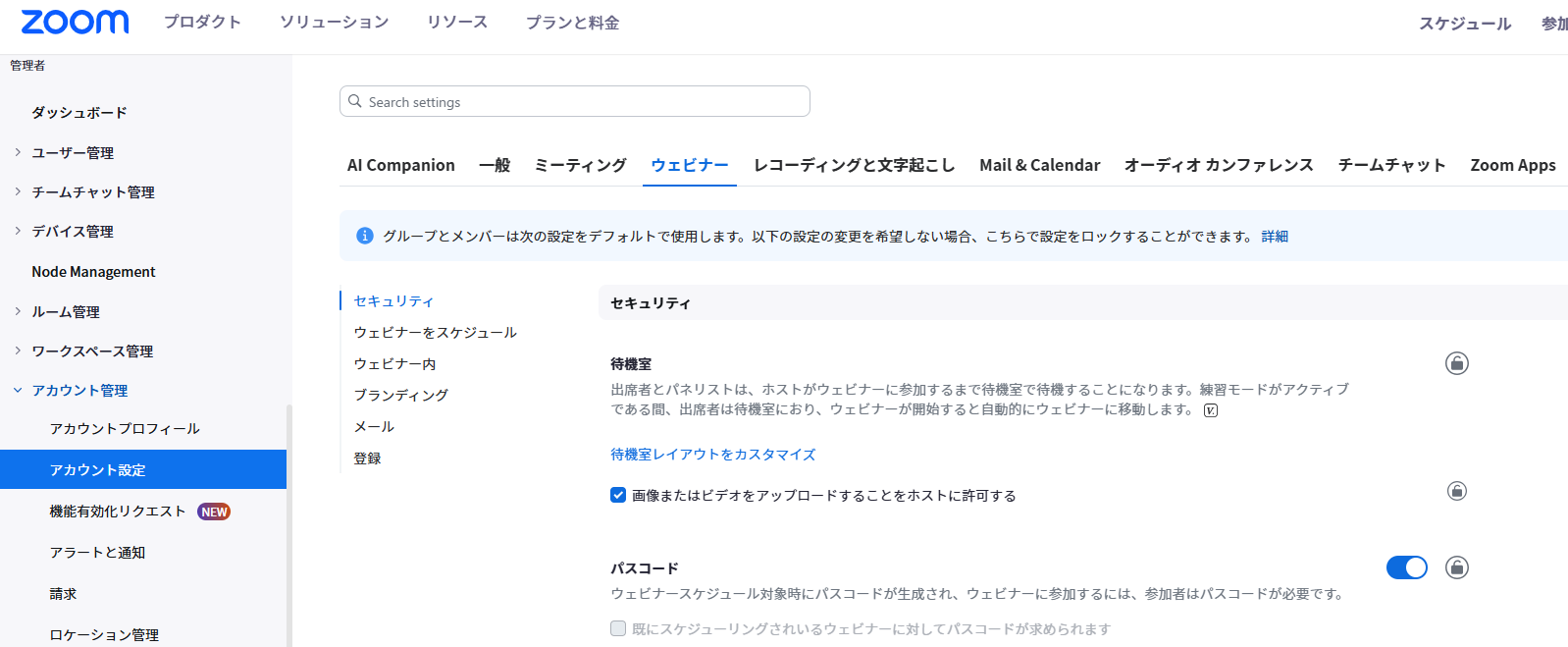
Task: Select アカウント設定 in sidebar
Action: point(143,469)
